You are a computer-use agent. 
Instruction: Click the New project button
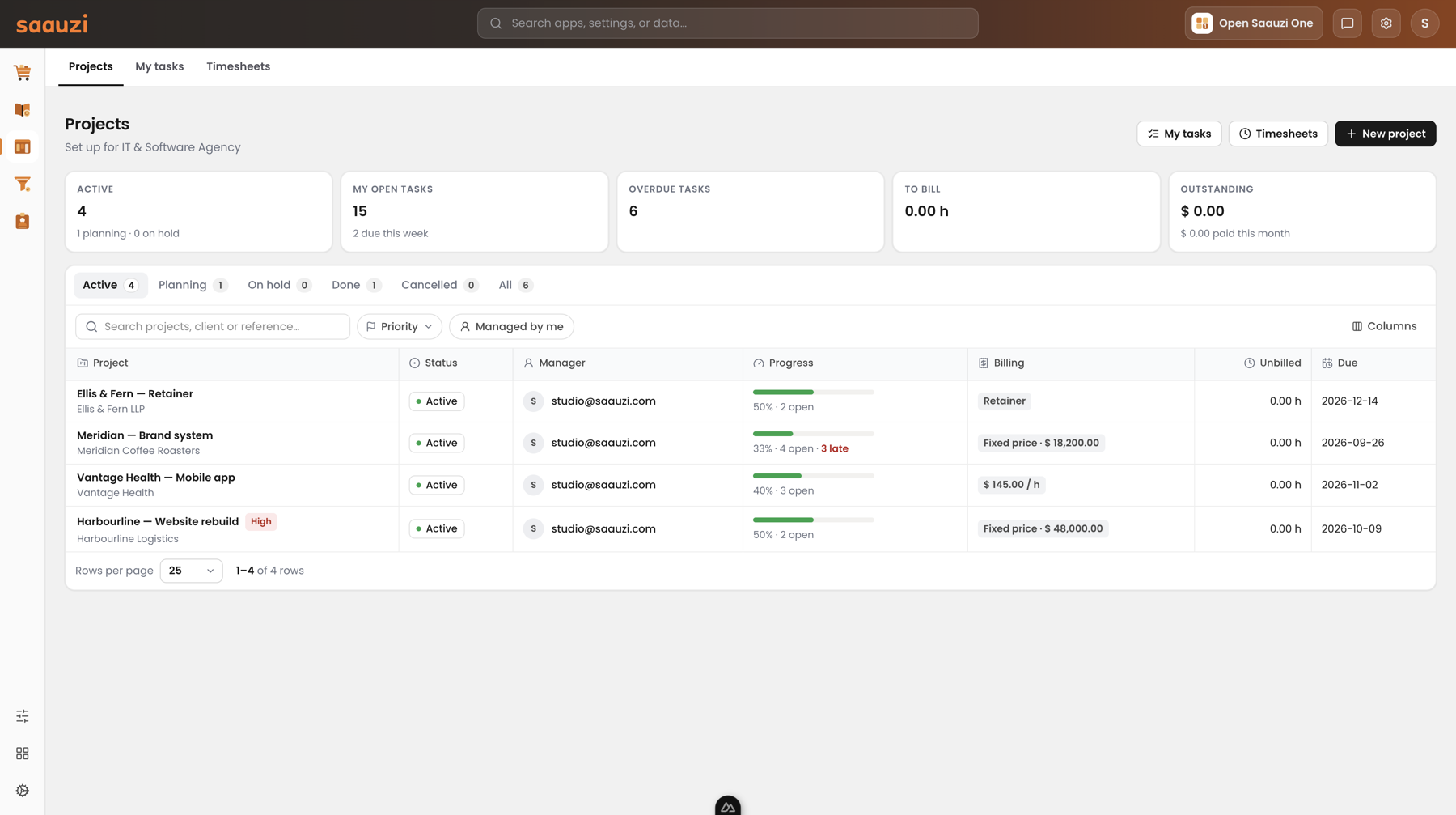click(1386, 134)
